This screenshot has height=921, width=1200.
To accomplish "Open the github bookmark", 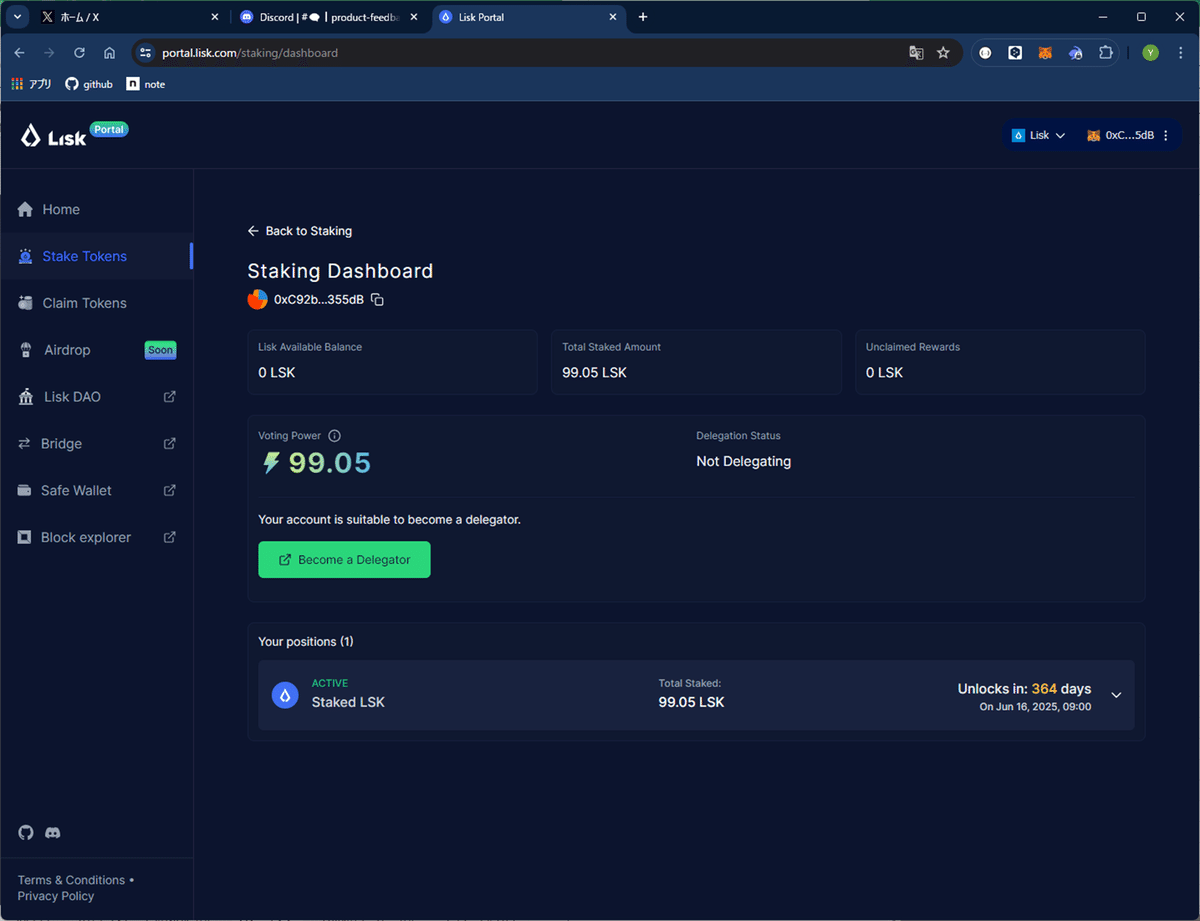I will pos(89,84).
